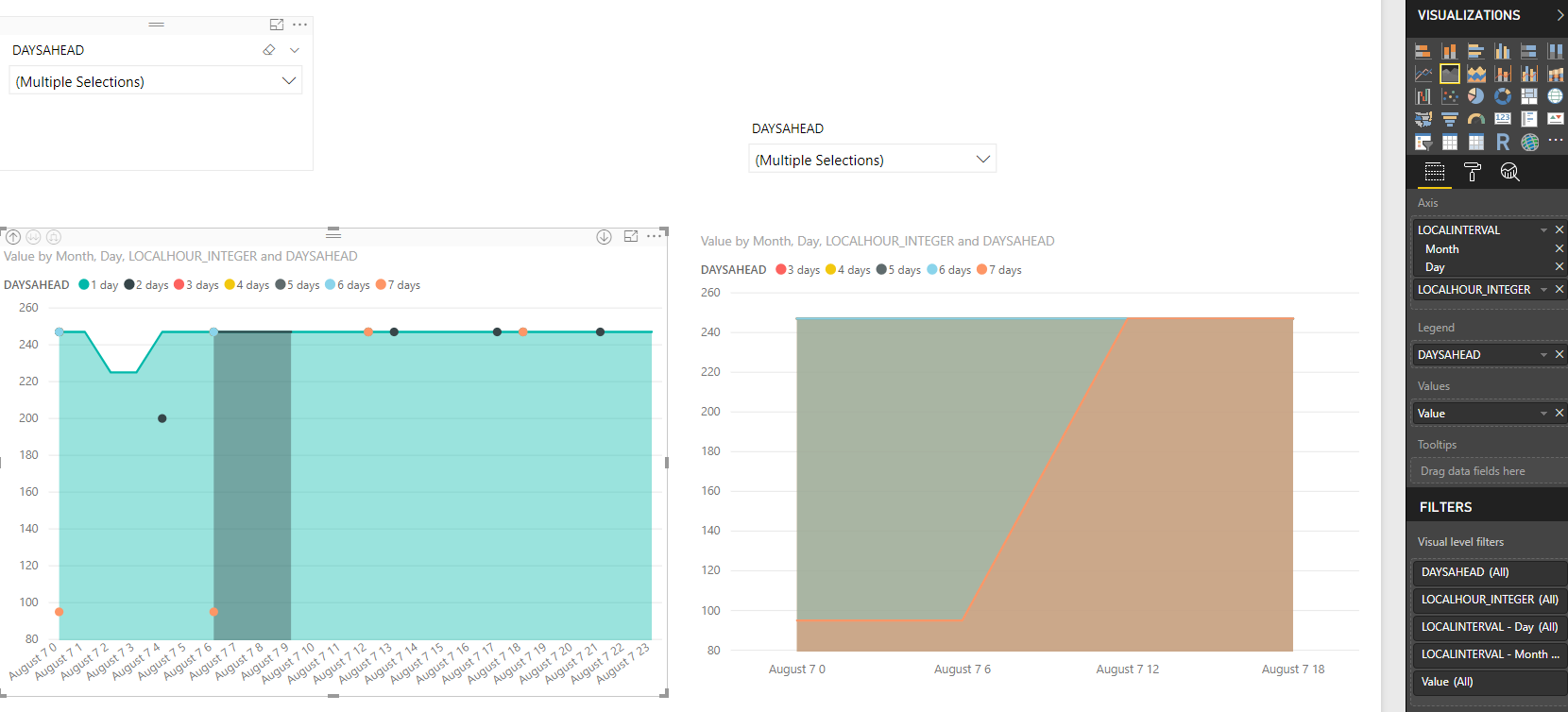Pick the Slicer visualization icon
Screen dimensions: 1568x712
pos(1423,143)
